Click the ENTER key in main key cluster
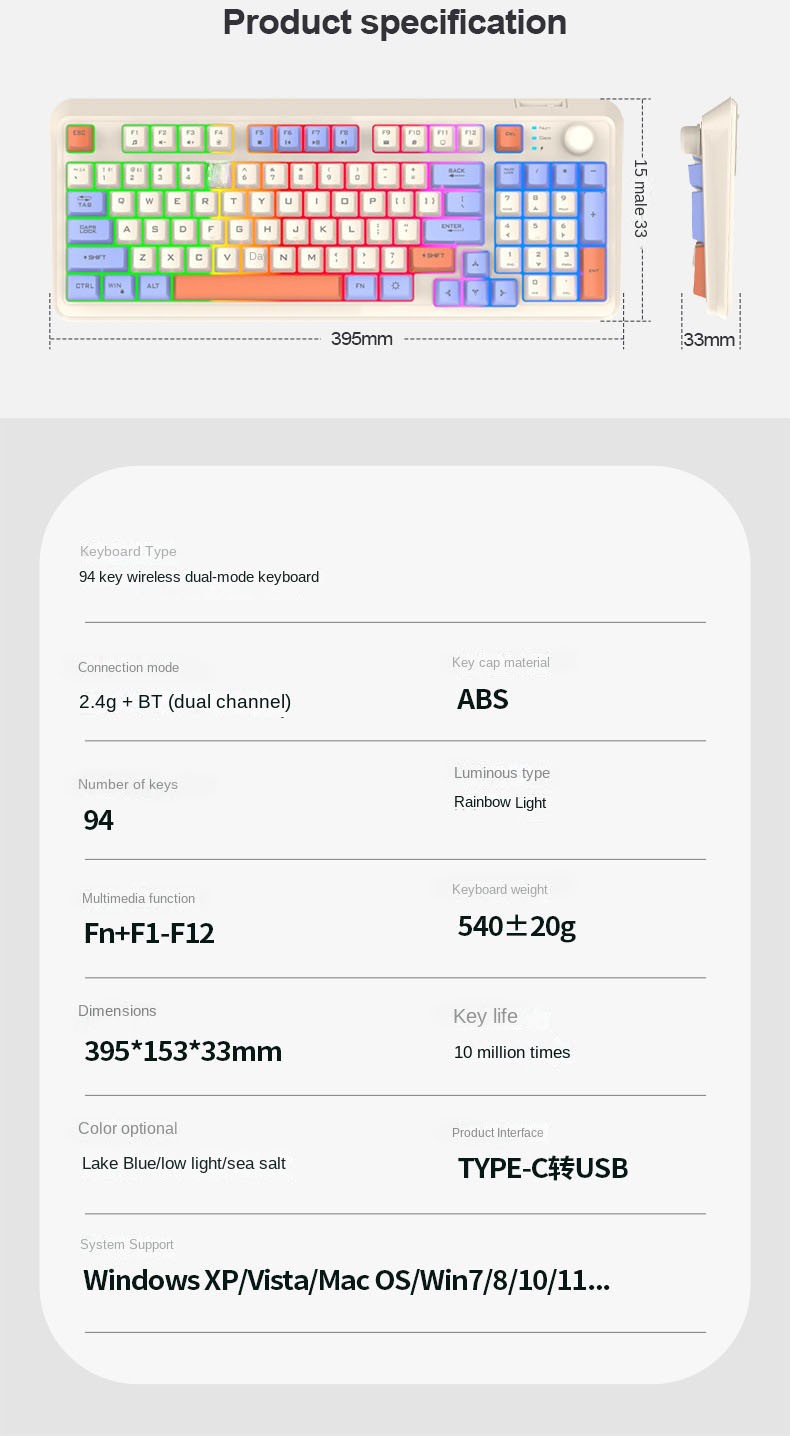The width and height of the screenshot is (790, 1436). (x=452, y=230)
